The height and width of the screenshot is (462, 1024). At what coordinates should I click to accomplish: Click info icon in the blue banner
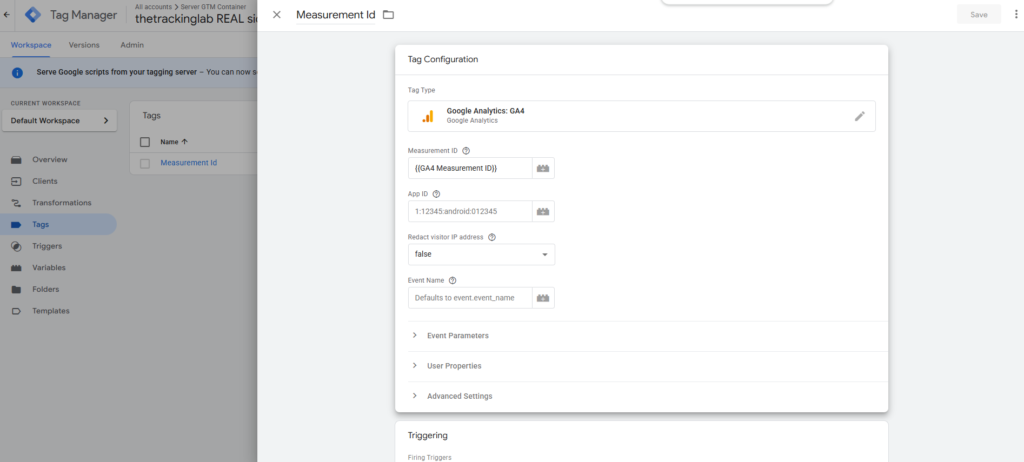coord(18,73)
